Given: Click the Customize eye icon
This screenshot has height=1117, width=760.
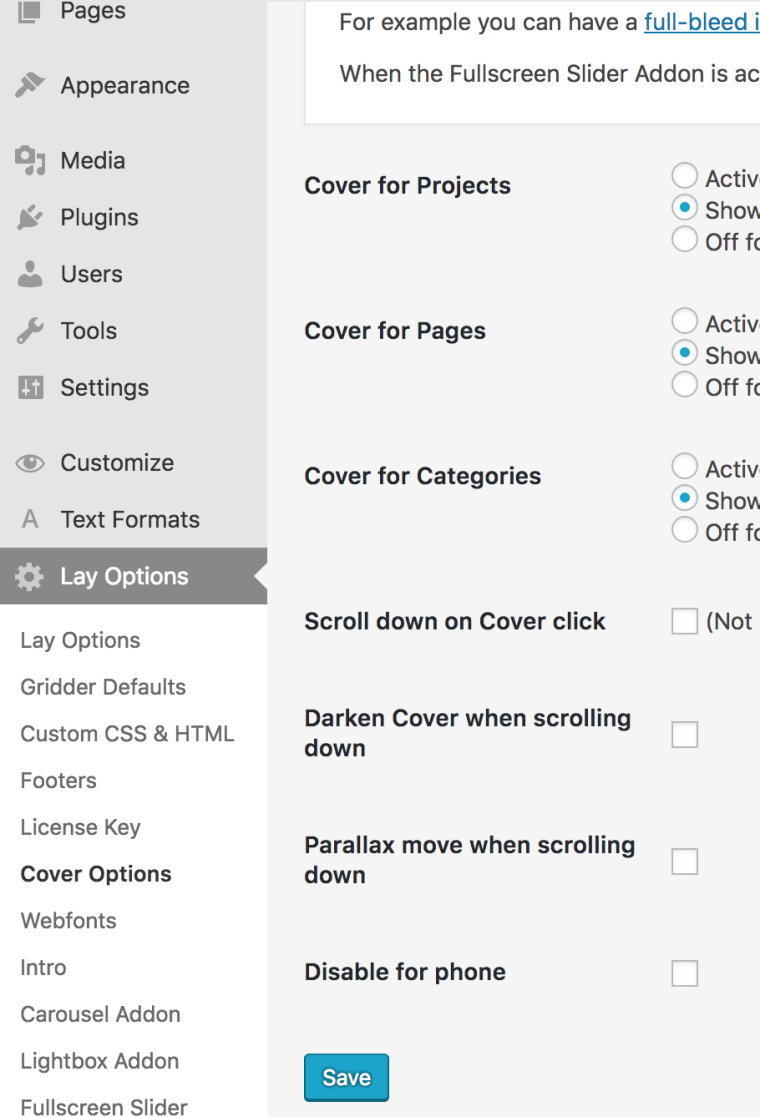Looking at the screenshot, I should pyautogui.click(x=30, y=463).
